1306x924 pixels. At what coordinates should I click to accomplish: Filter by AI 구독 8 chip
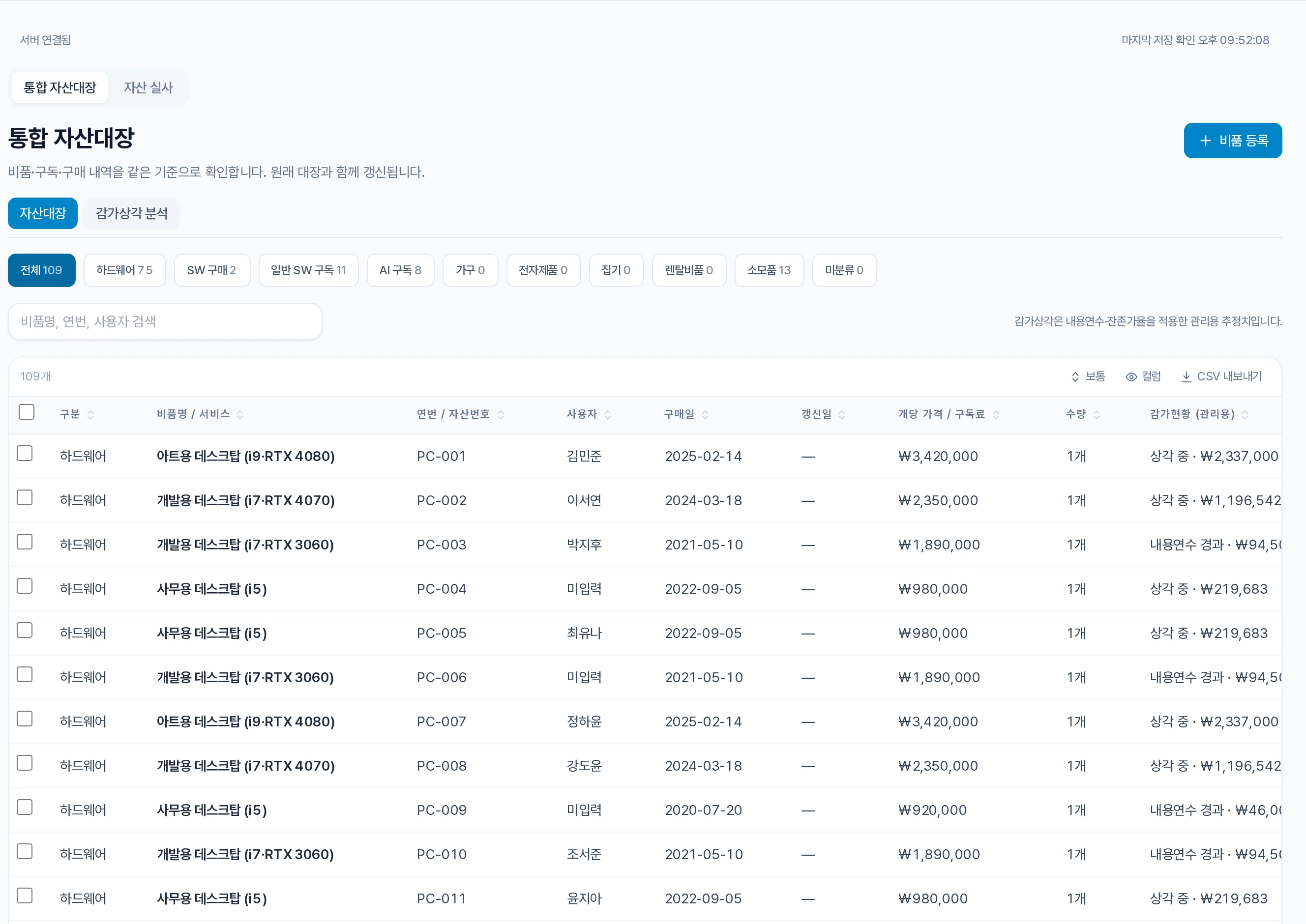tap(401, 270)
